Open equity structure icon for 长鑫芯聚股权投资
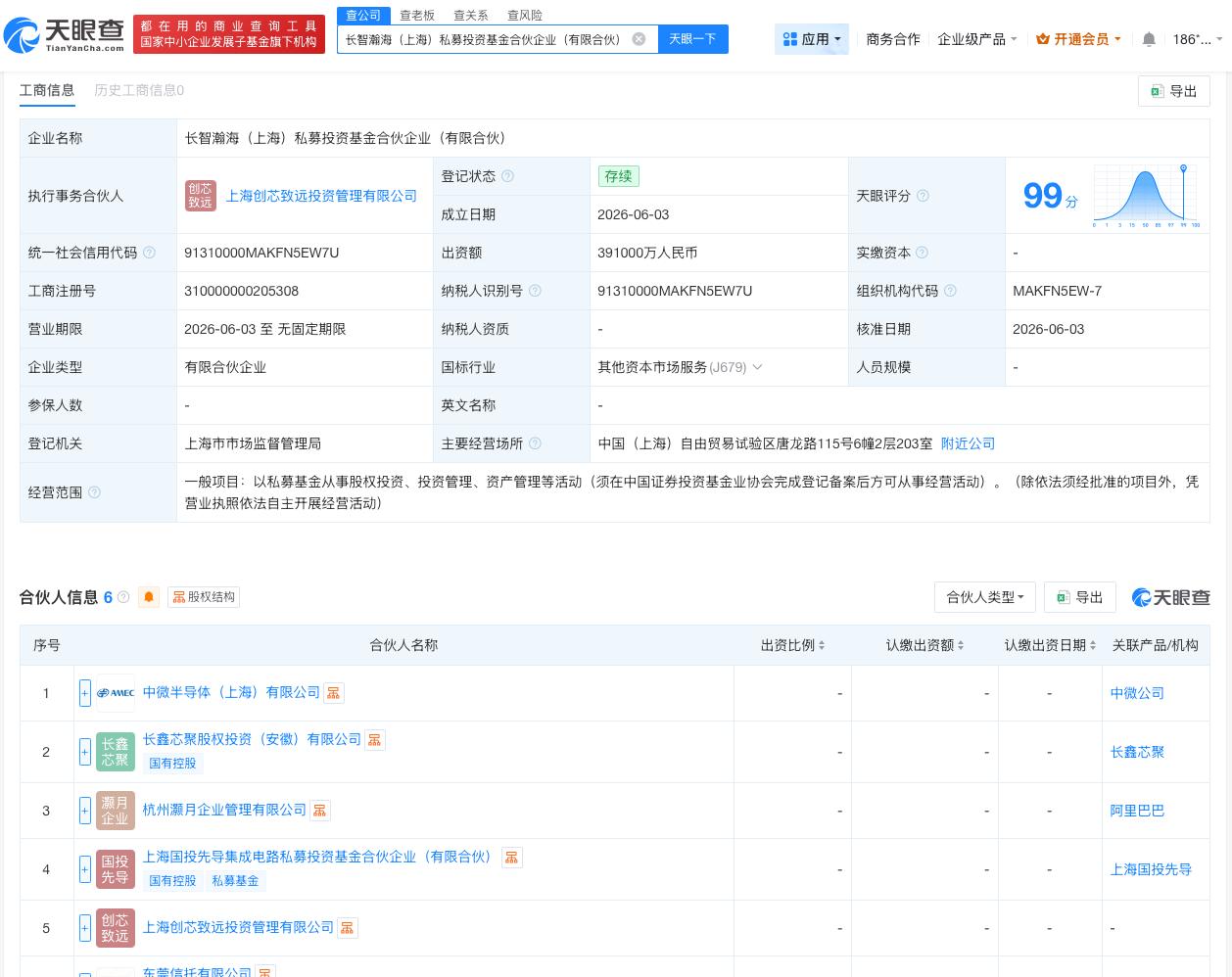 coord(375,740)
